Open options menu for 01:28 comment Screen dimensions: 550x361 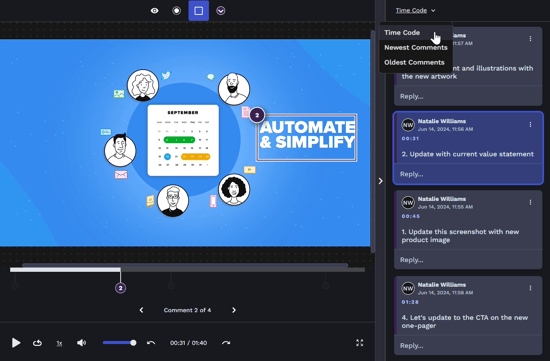(x=530, y=288)
